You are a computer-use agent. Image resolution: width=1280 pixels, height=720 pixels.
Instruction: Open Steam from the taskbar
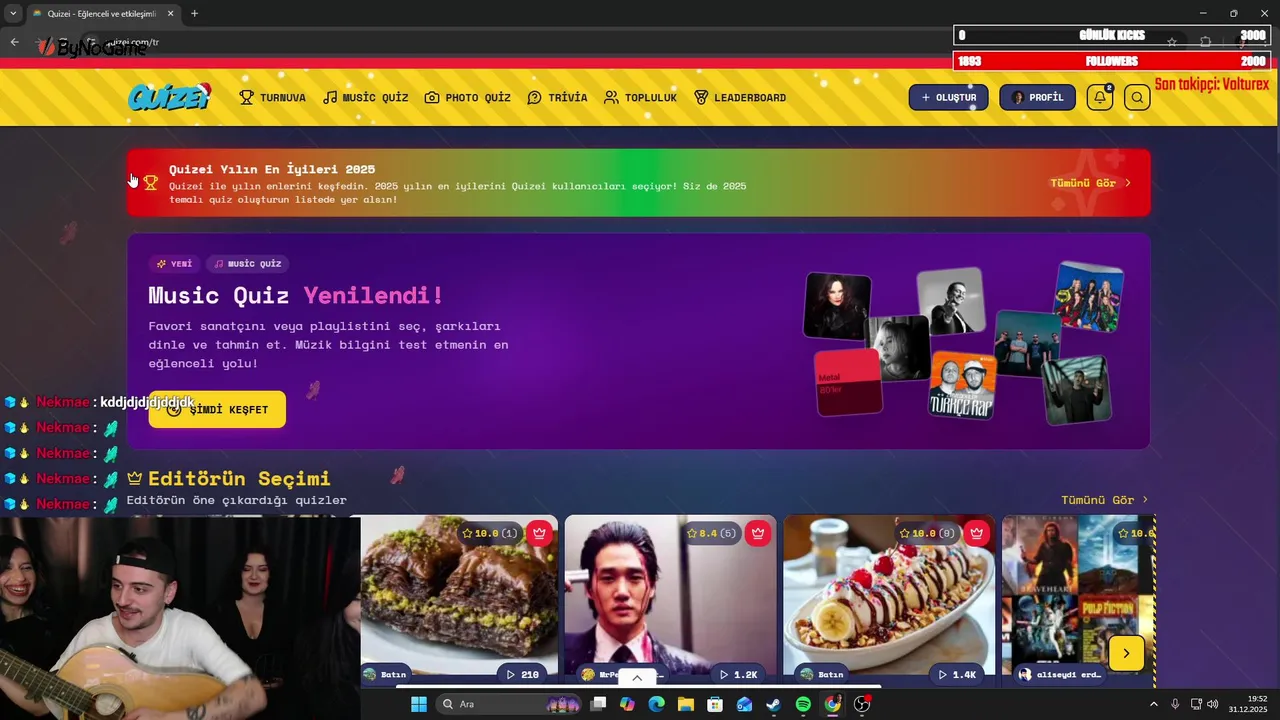(773, 704)
